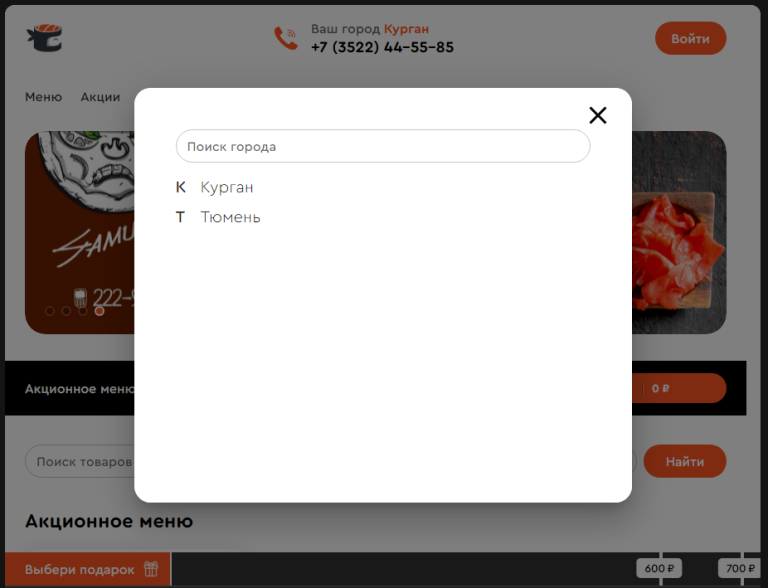Click the gift box icon
The height and width of the screenshot is (588, 768).
coord(151,569)
